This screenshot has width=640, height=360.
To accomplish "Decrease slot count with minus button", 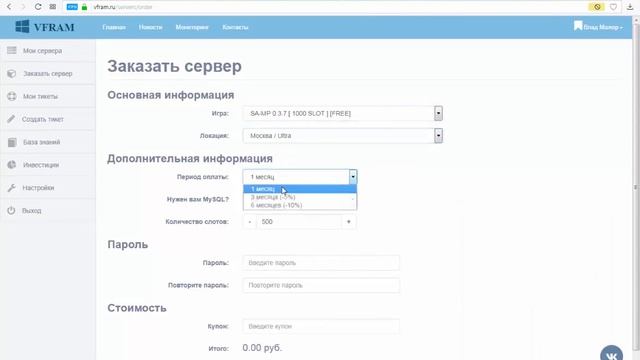I will point(250,222).
